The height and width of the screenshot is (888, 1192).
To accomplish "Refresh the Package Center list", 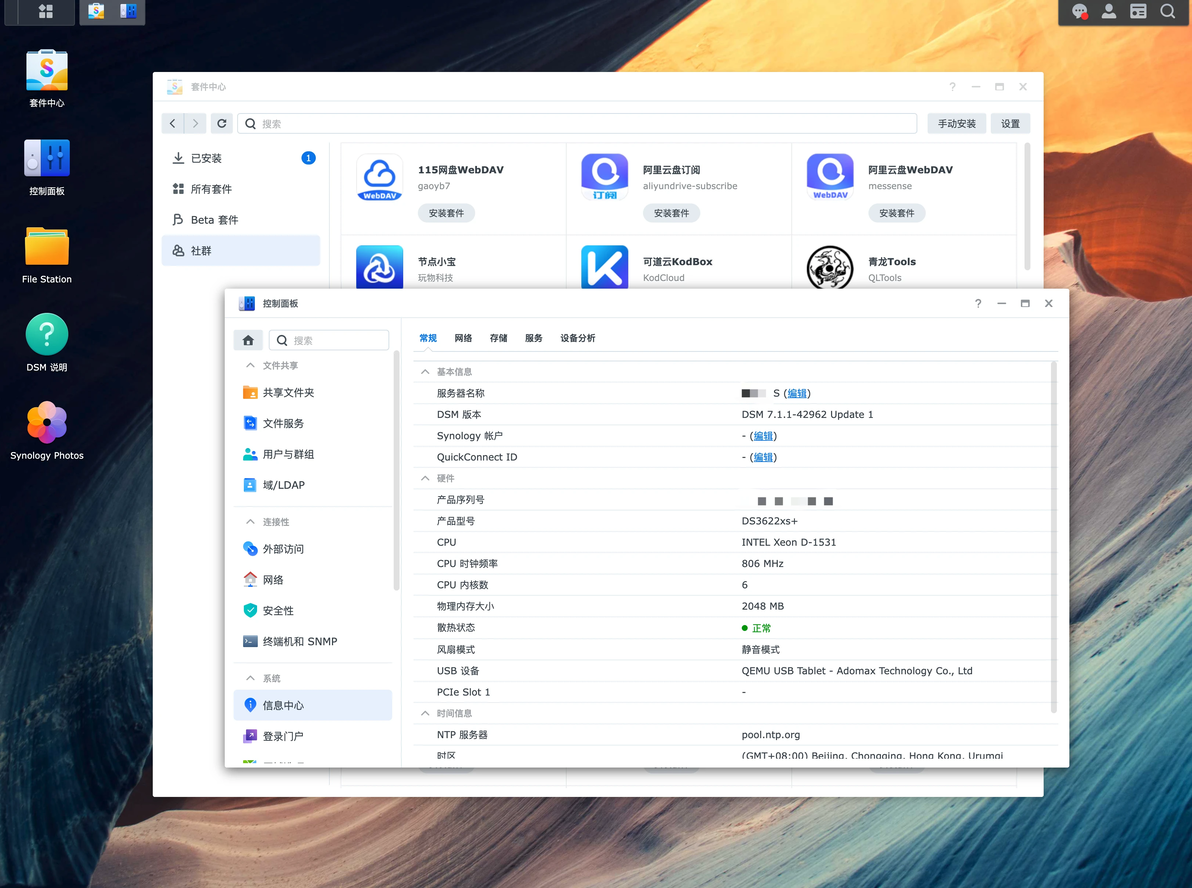I will point(221,123).
